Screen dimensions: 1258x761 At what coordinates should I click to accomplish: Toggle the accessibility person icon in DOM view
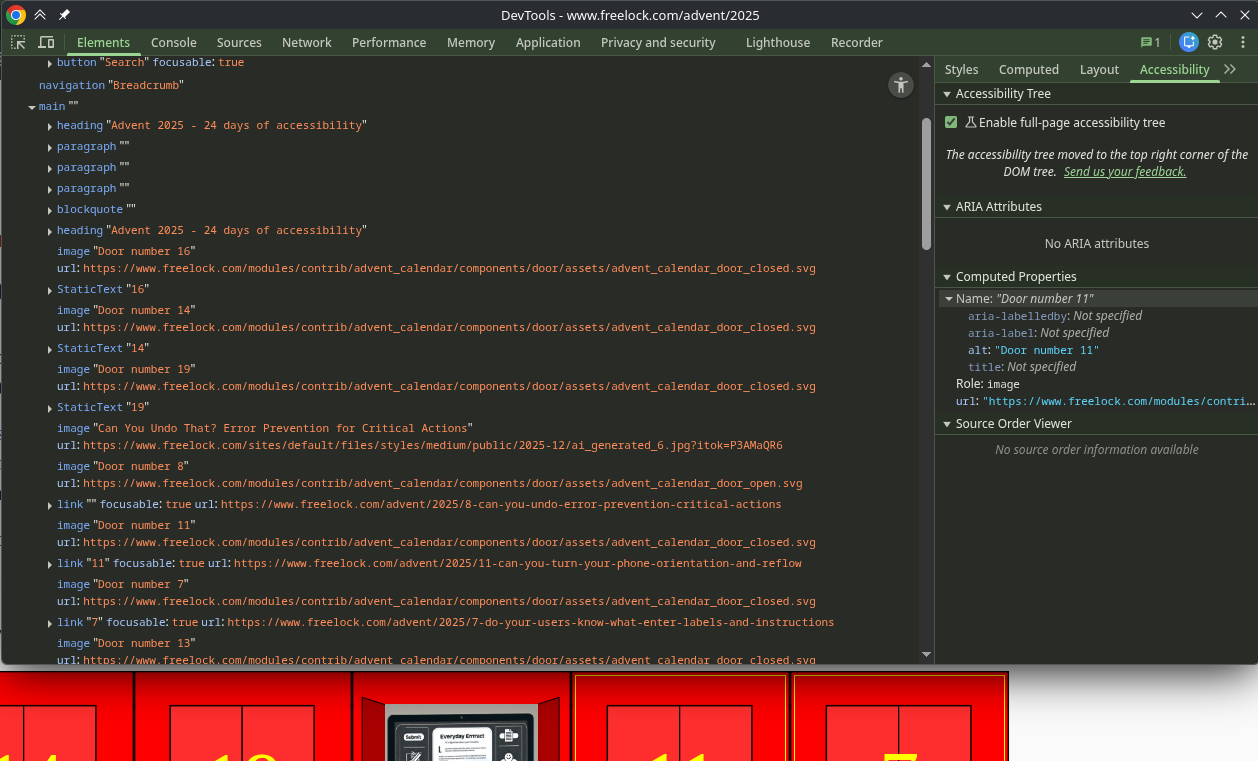900,85
